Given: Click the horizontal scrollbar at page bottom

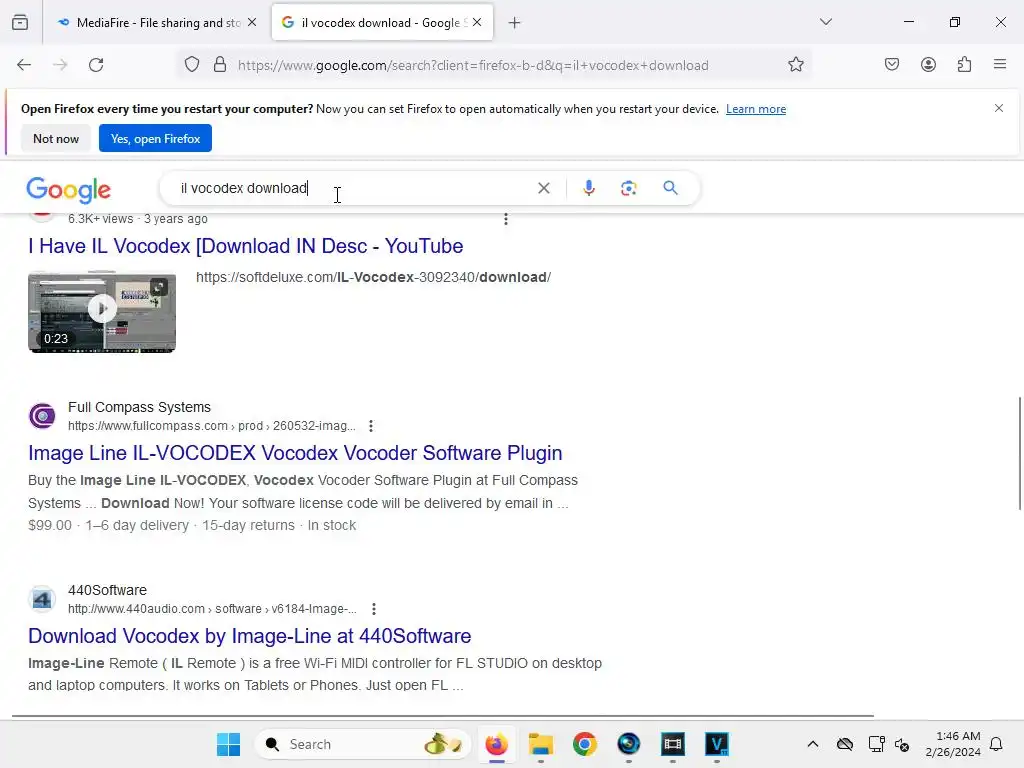Looking at the screenshot, I should [443, 716].
